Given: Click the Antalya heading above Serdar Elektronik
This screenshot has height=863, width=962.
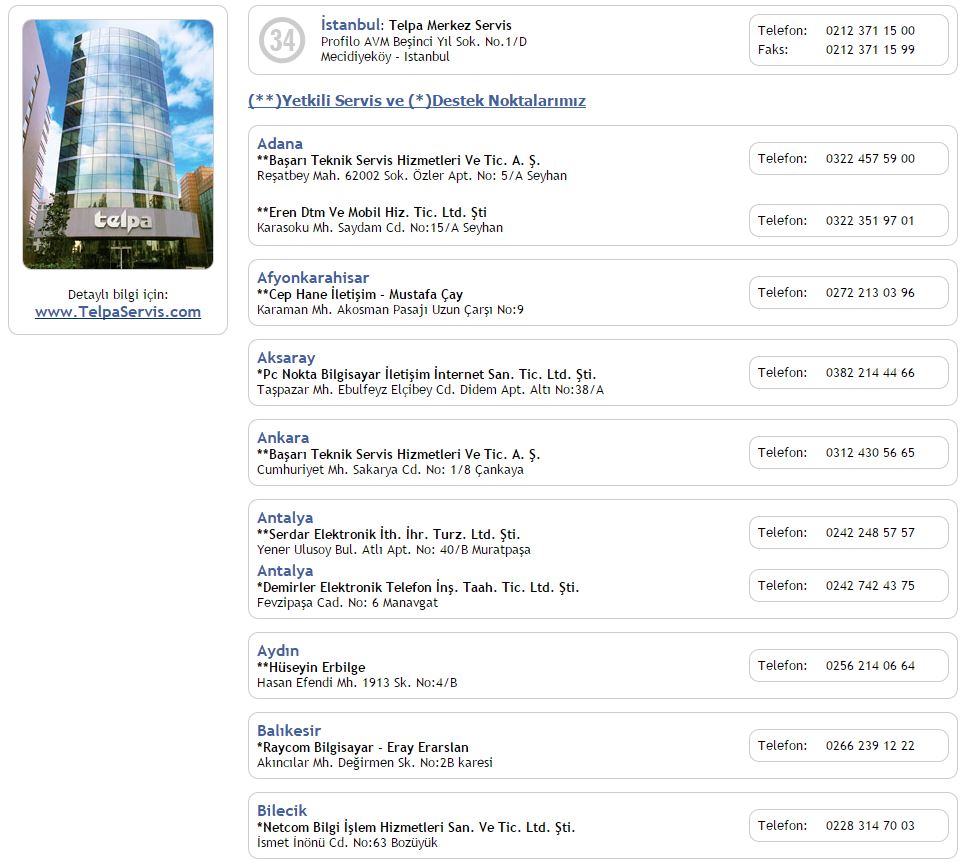Looking at the screenshot, I should [x=285, y=517].
